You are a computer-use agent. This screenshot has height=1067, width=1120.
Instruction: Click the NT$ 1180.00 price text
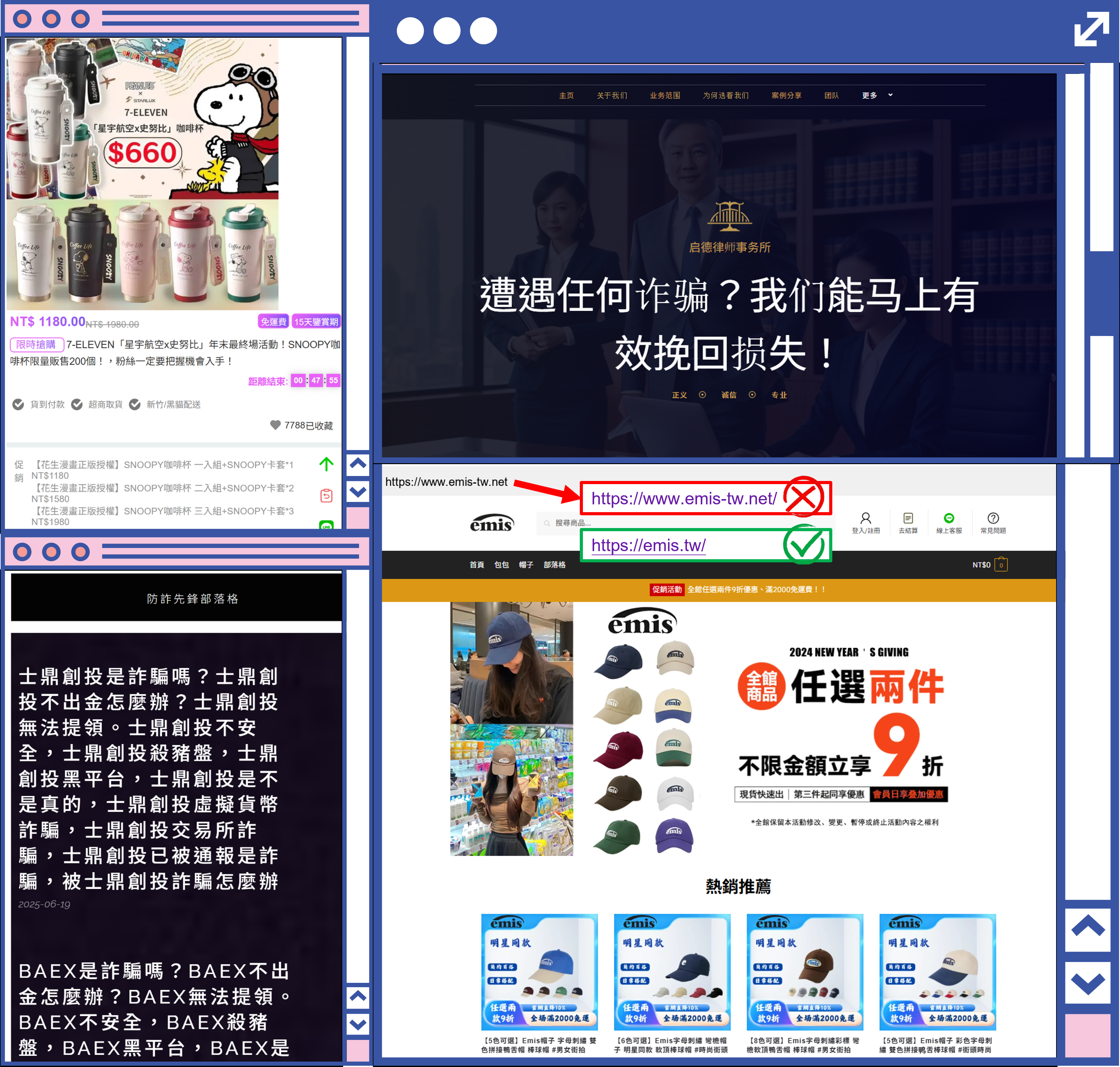(x=47, y=321)
